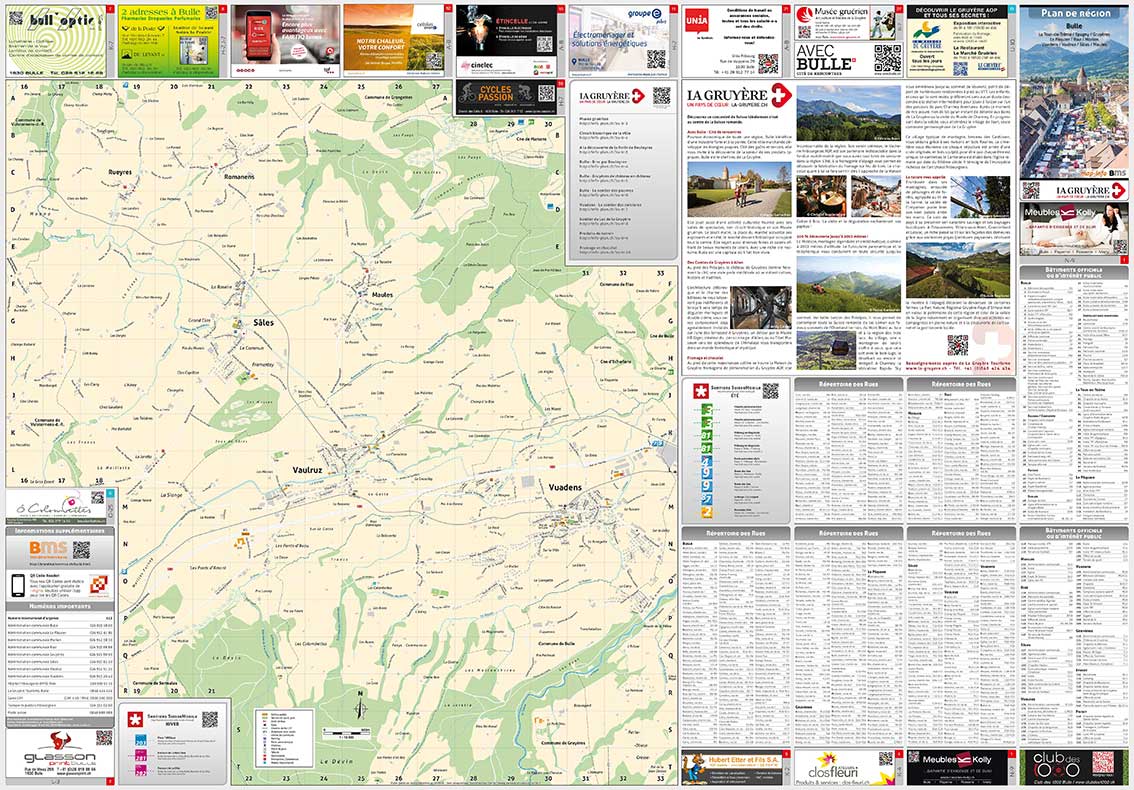The width and height of the screenshot is (1134, 790).
Task: Click the castle path photo in the article
Action: point(739,189)
